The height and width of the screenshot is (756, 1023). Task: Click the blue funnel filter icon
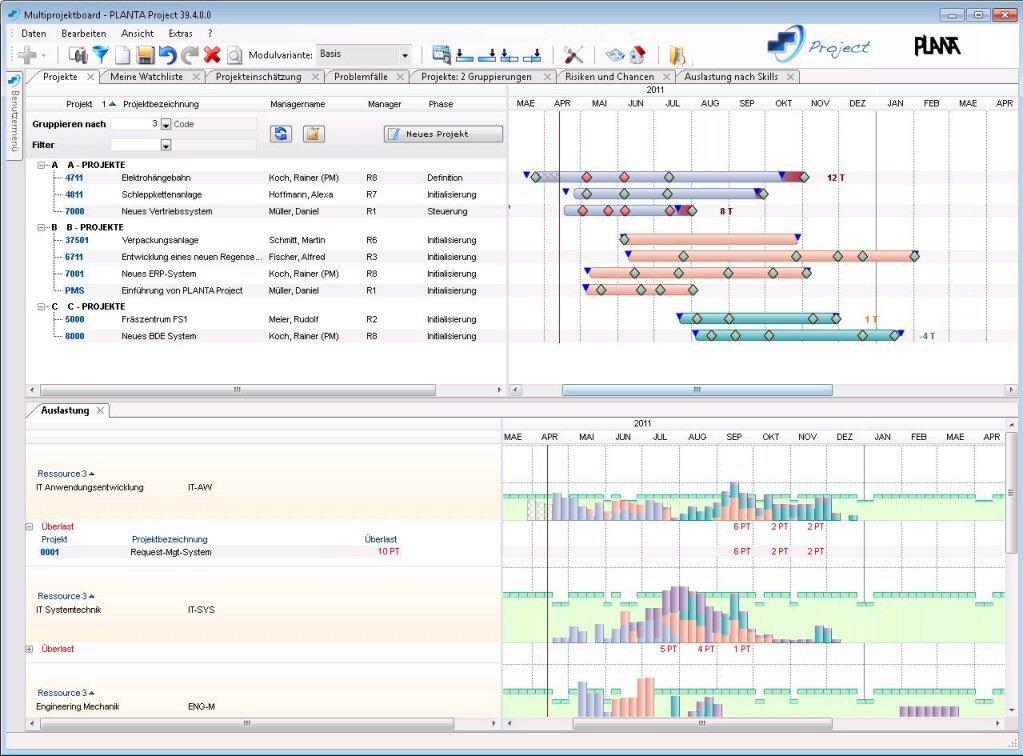point(100,56)
